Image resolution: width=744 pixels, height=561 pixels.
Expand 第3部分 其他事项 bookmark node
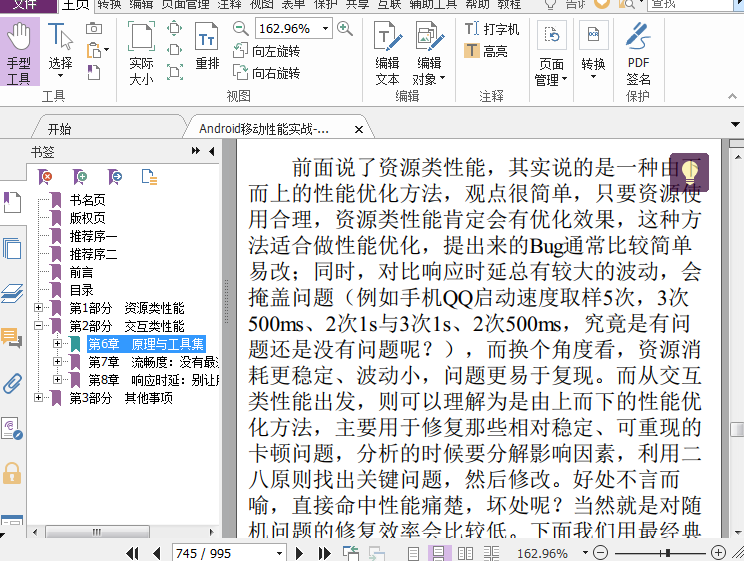click(x=39, y=398)
